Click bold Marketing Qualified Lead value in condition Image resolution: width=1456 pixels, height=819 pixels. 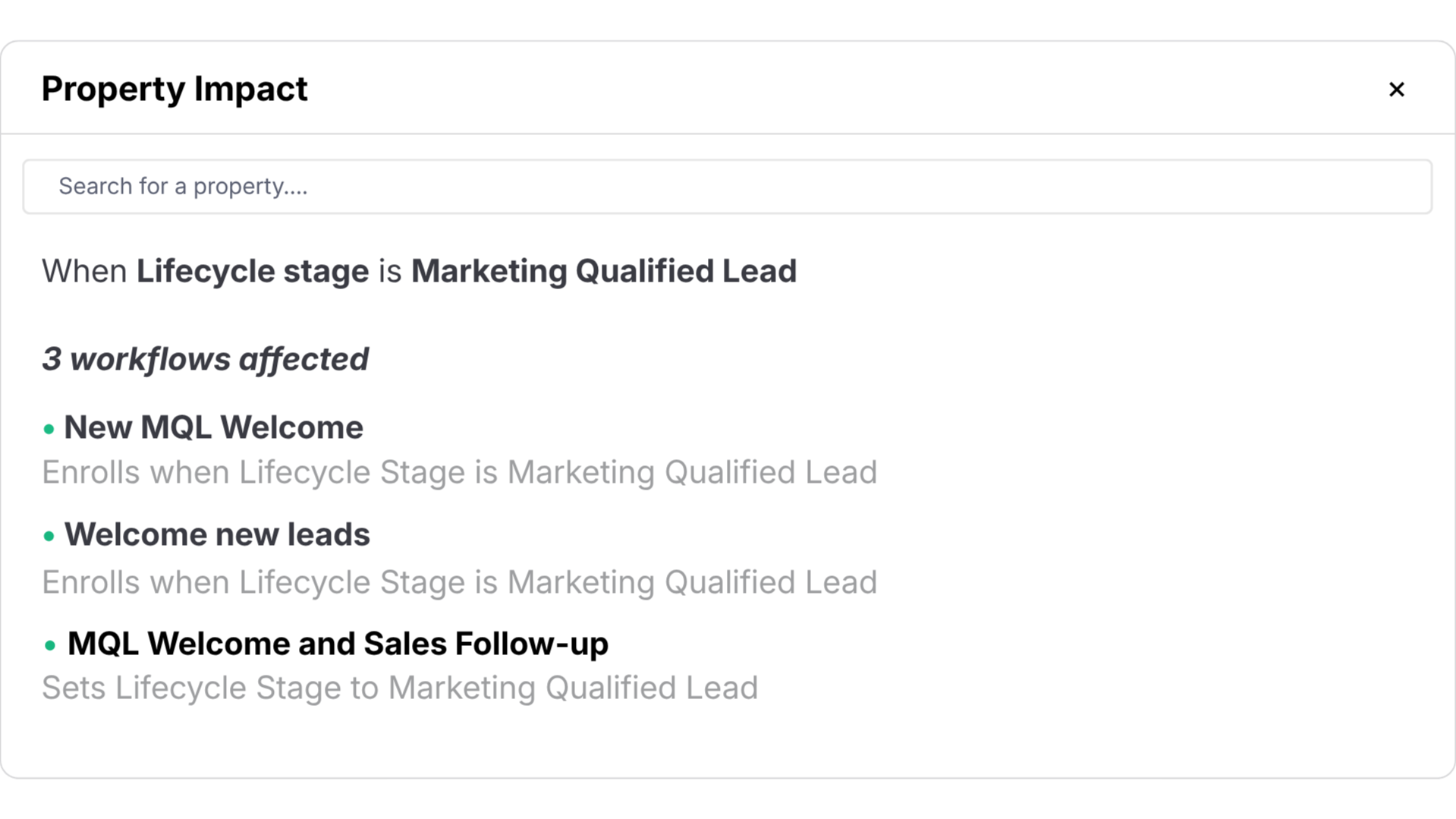pyautogui.click(x=604, y=272)
